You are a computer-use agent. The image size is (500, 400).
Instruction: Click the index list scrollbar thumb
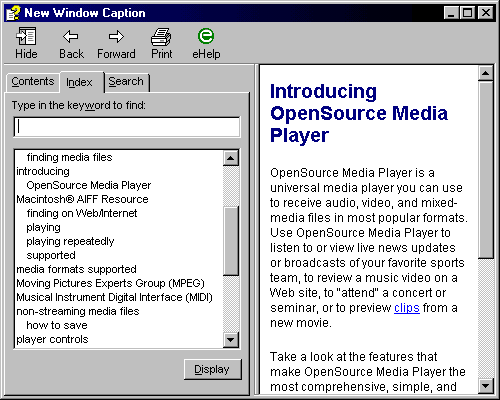coord(231,241)
